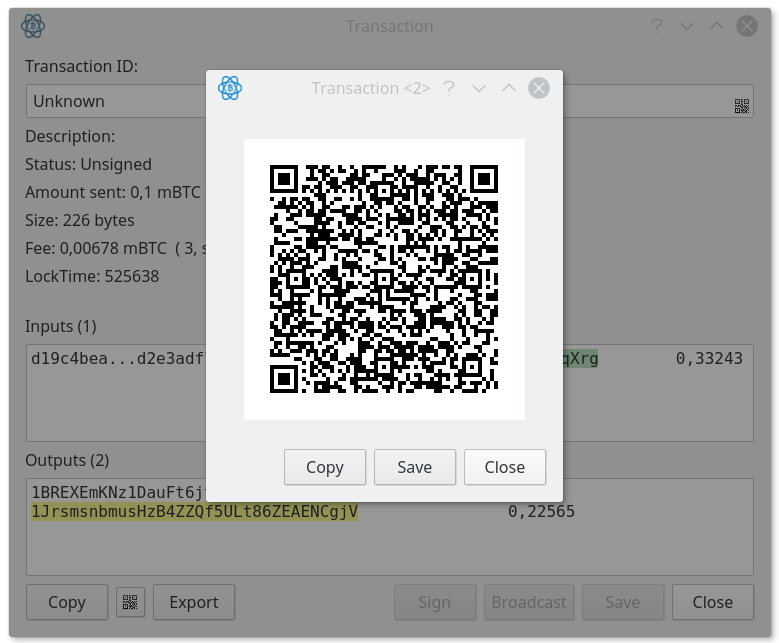Click the Broadcast button in the Transaction window

(529, 602)
